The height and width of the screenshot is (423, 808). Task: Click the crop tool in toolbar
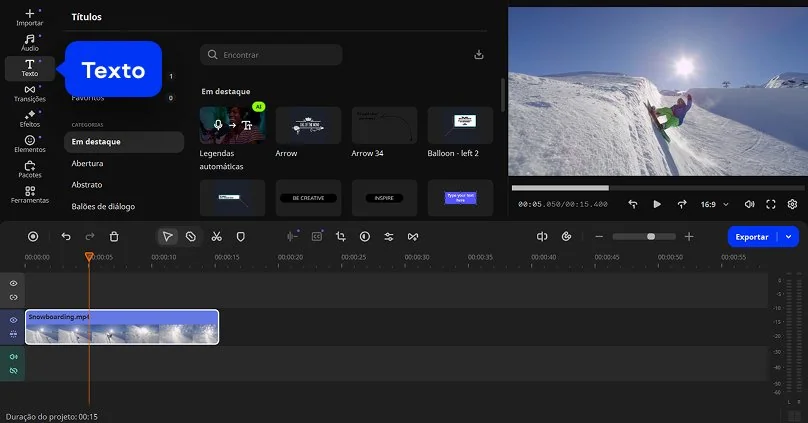(341, 237)
